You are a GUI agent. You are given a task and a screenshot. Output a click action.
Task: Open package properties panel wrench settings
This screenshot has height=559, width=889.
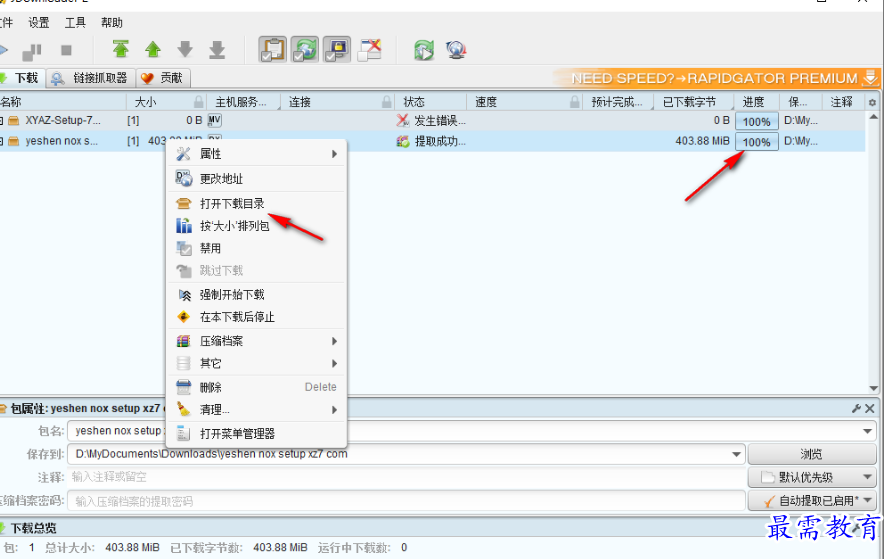[856, 408]
